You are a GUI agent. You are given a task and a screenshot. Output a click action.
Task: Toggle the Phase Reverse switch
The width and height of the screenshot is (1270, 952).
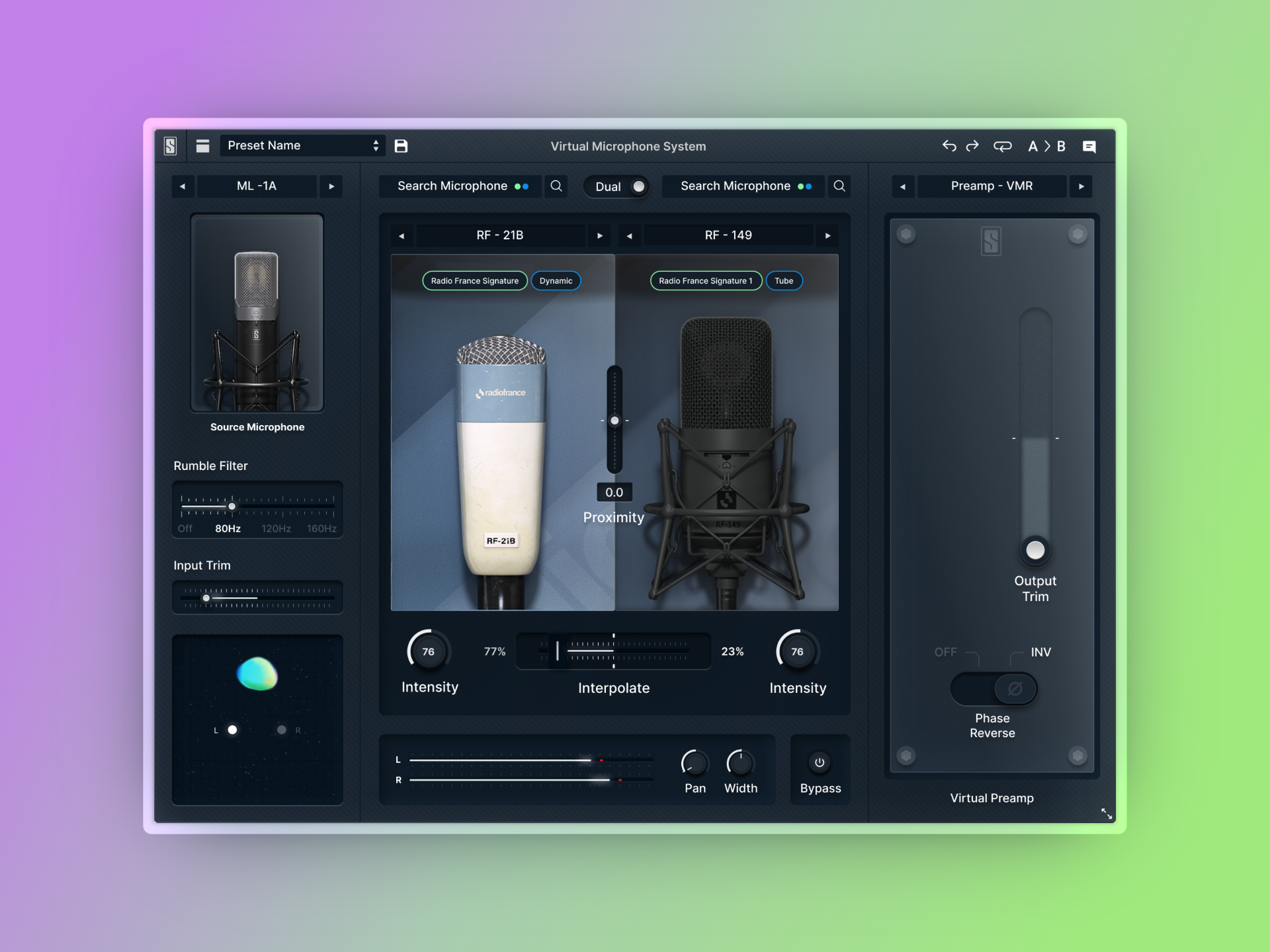993,689
